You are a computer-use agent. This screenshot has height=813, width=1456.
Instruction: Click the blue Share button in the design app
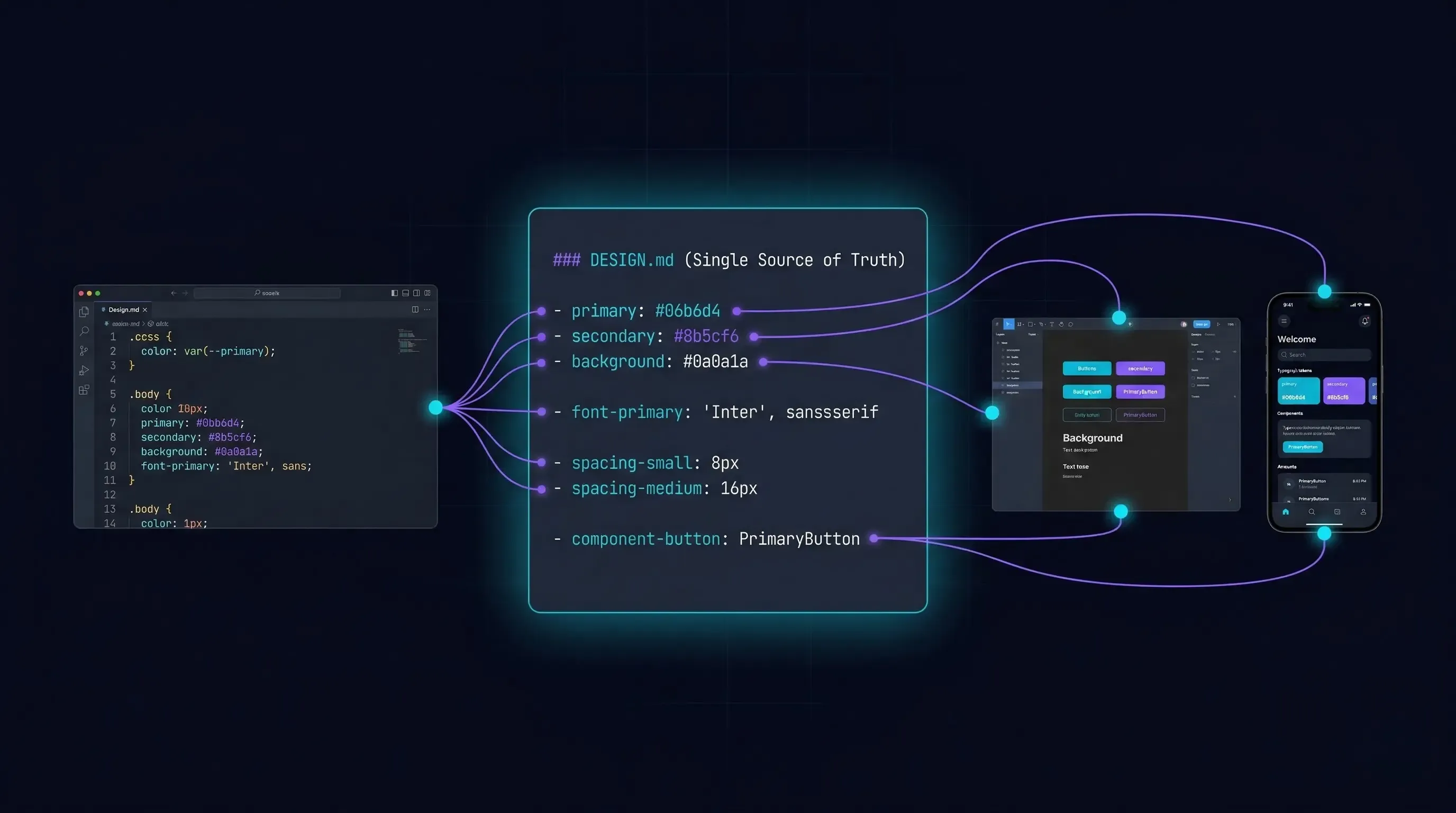click(1202, 324)
